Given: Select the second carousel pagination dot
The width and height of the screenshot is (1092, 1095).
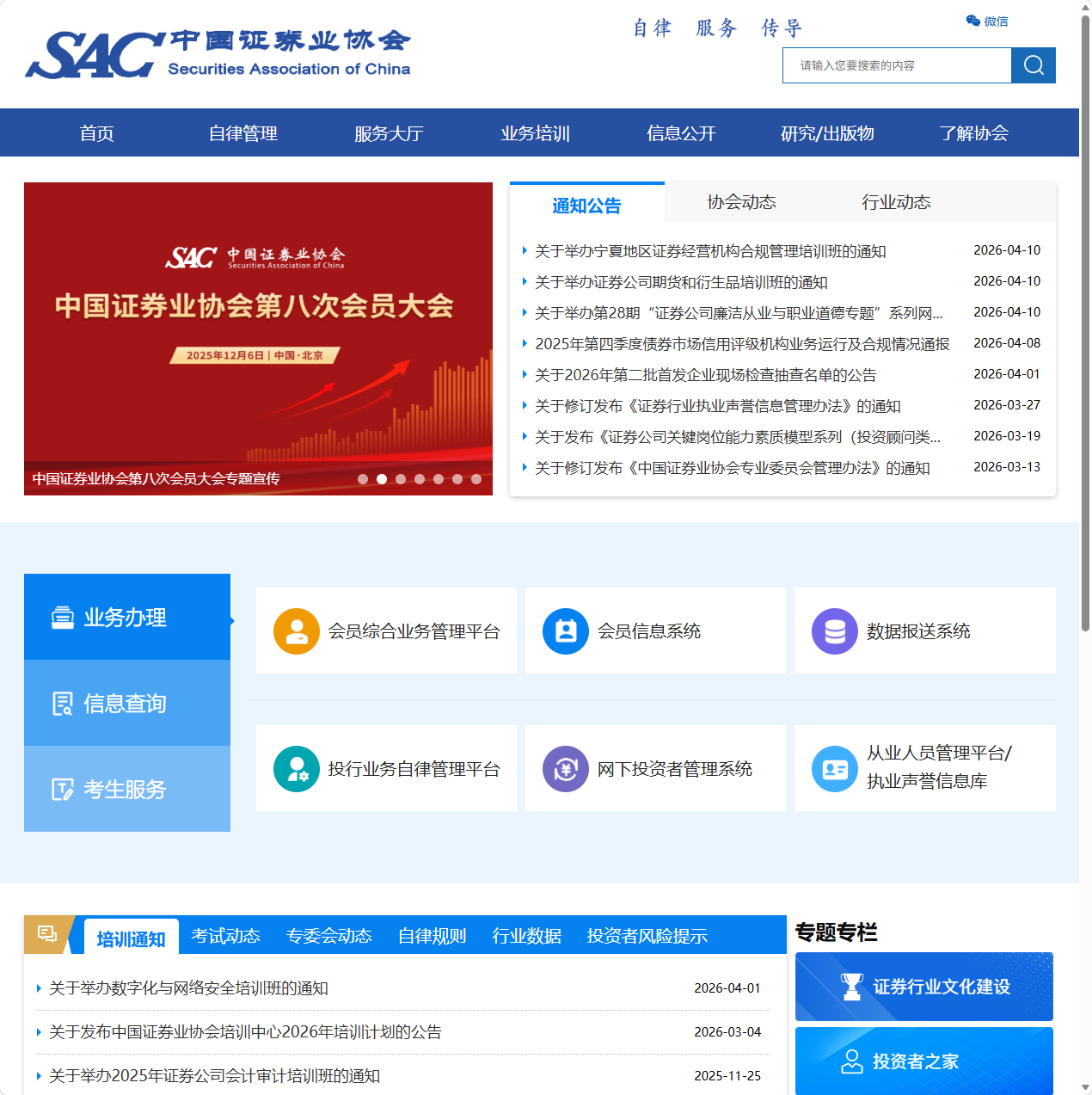Looking at the screenshot, I should tap(382, 479).
